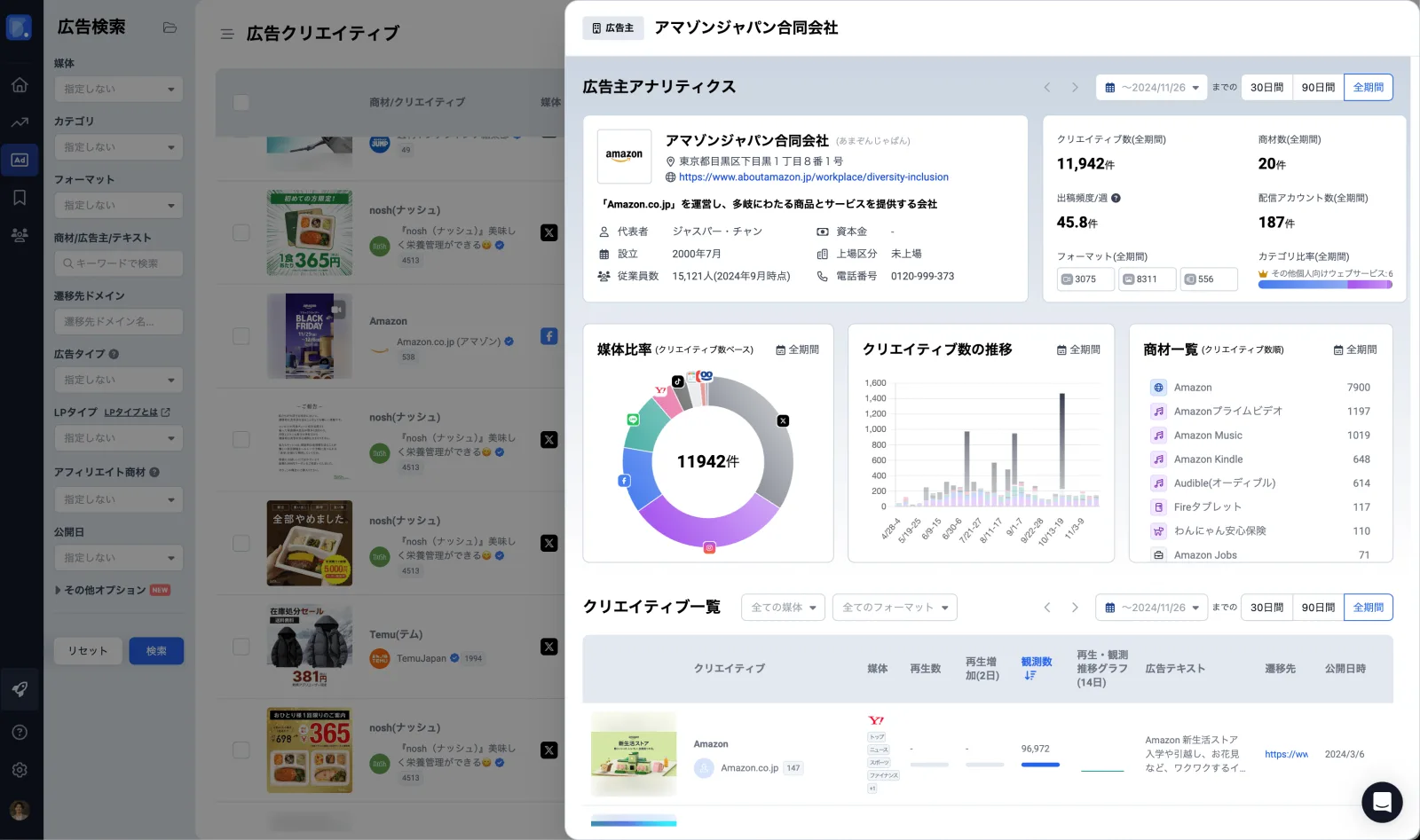Open the chat support bubble
Screen dimensions: 1420x840
click(x=1382, y=802)
